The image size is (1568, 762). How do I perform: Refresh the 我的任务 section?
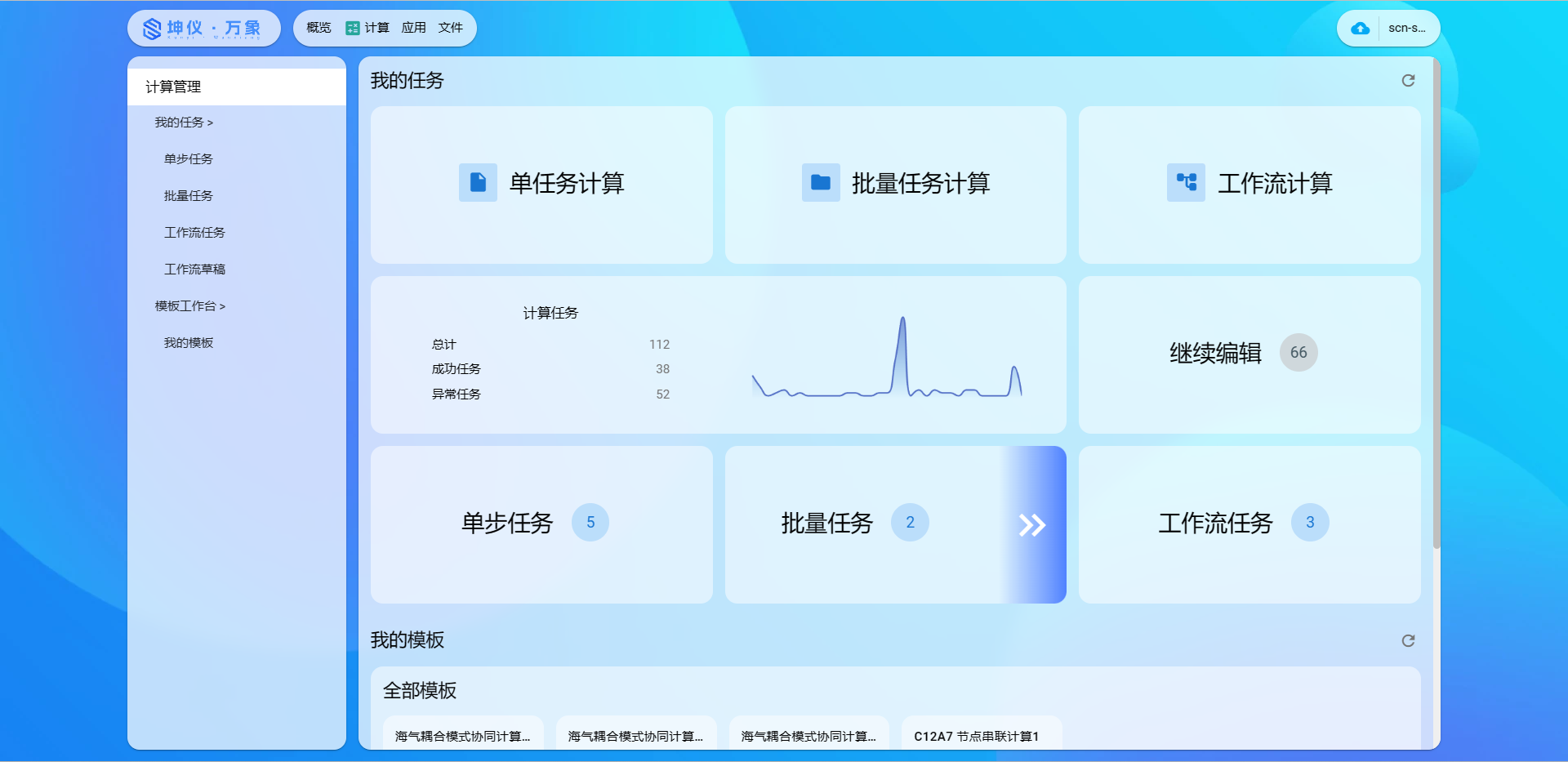[x=1408, y=80]
